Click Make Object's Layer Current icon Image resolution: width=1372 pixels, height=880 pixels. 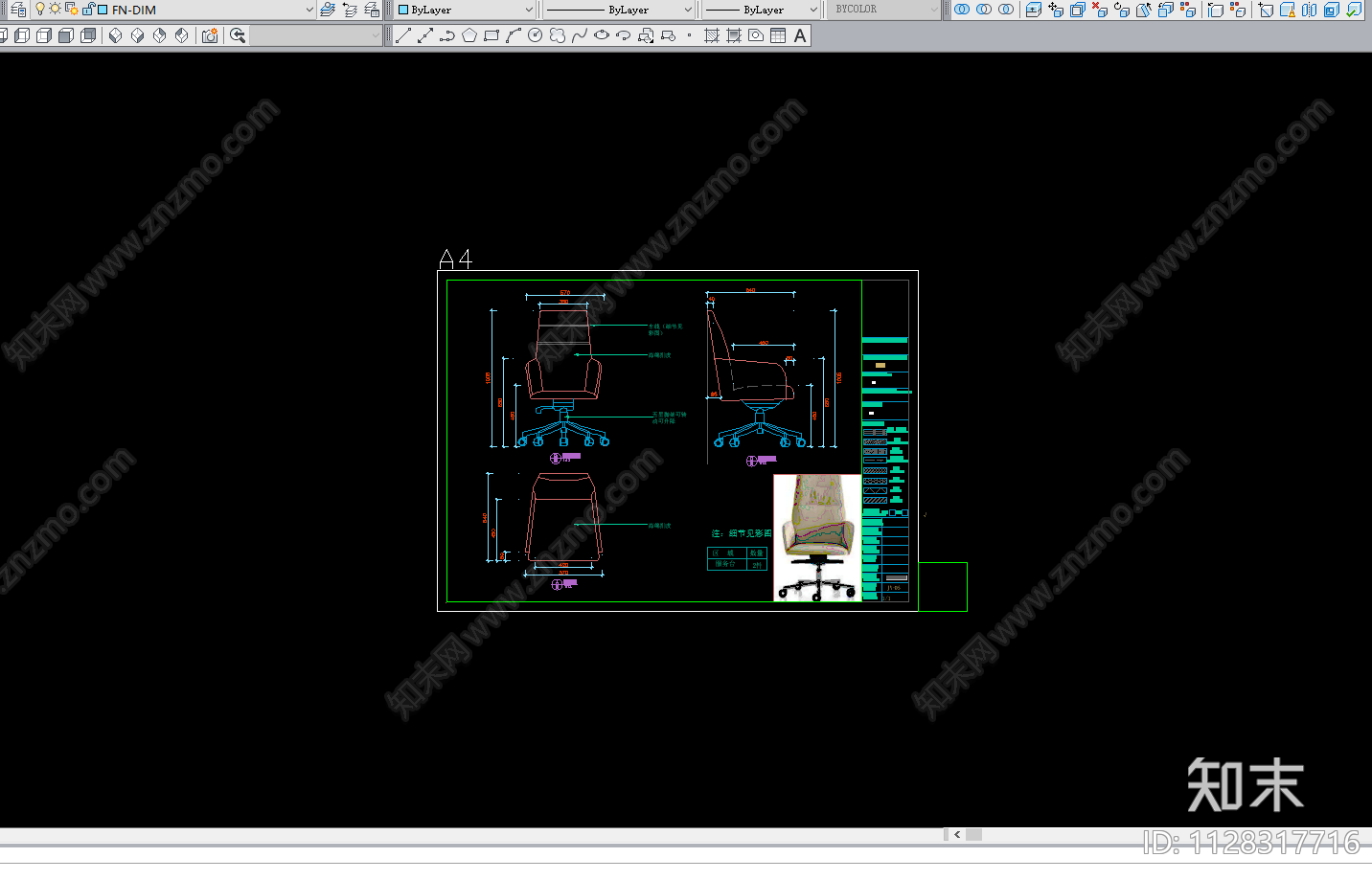coord(328,10)
